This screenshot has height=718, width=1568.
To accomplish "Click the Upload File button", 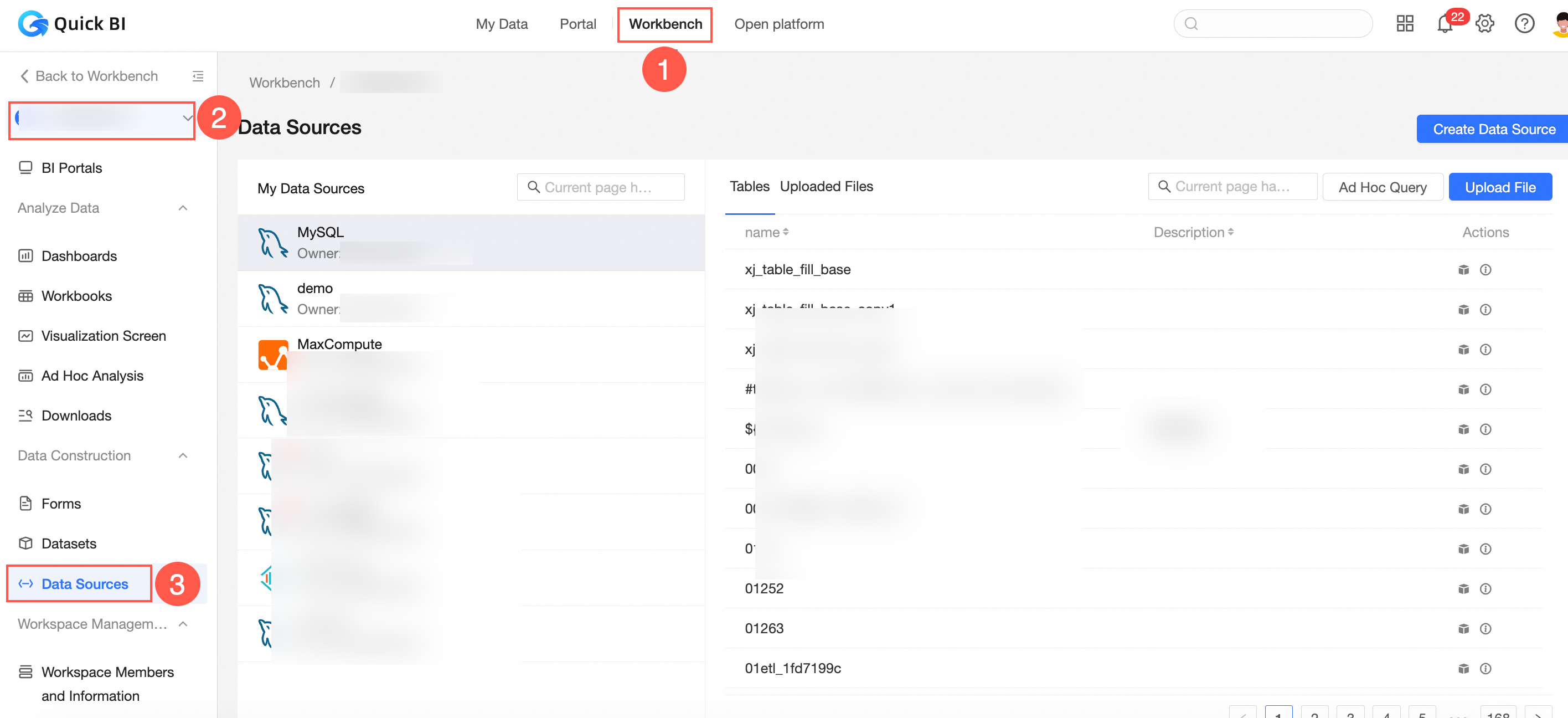I will [1500, 187].
